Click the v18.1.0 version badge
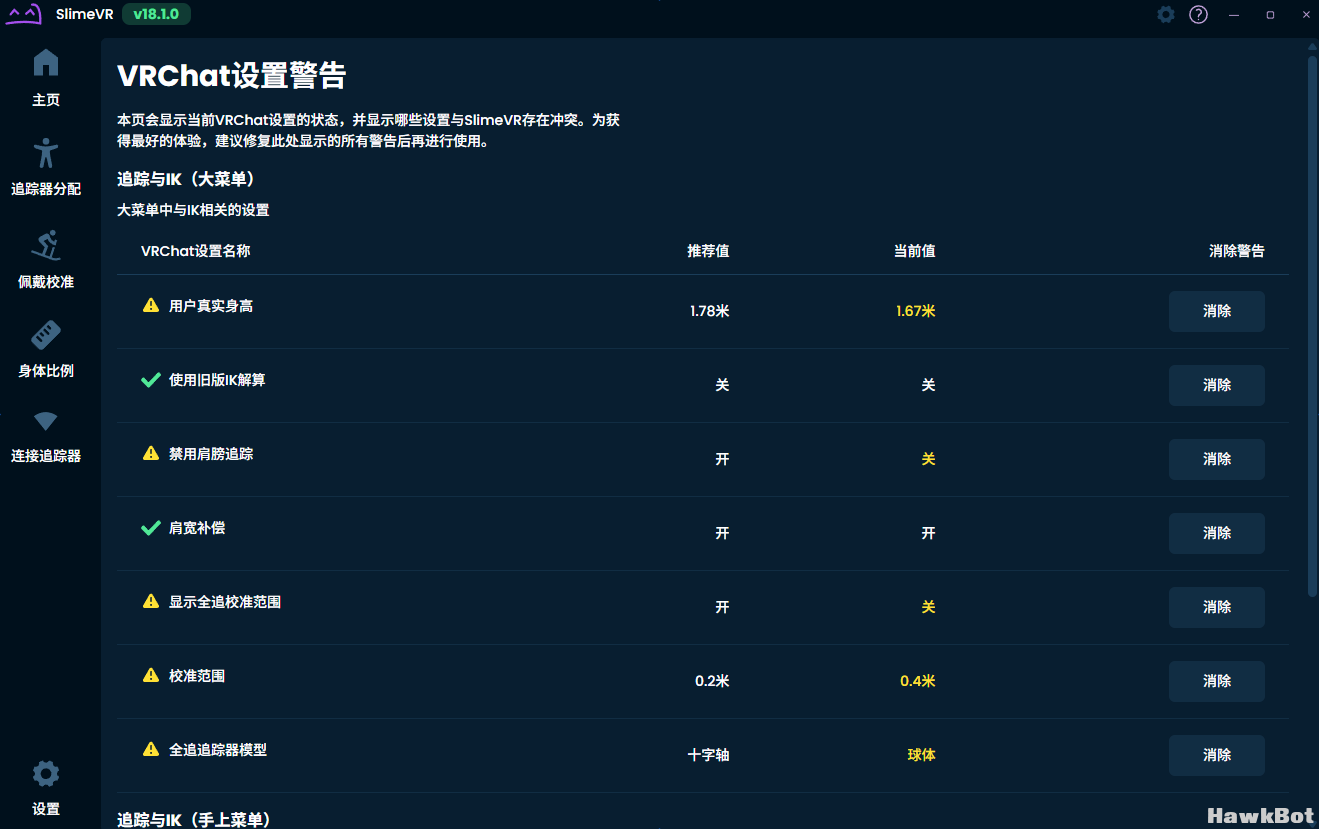 [156, 14]
